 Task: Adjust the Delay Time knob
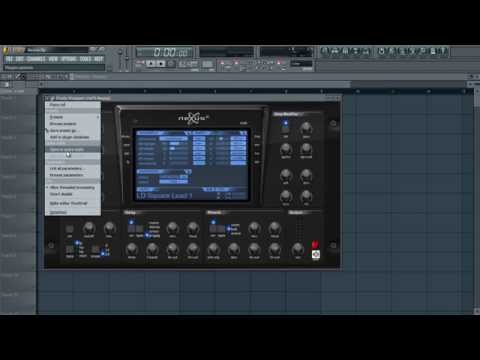(x=132, y=249)
